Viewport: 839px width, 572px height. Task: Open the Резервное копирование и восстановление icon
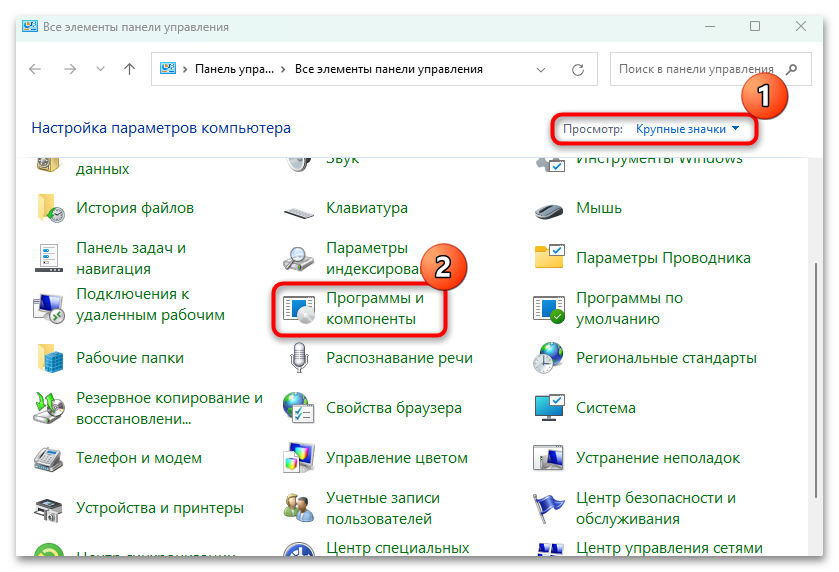(x=49, y=408)
